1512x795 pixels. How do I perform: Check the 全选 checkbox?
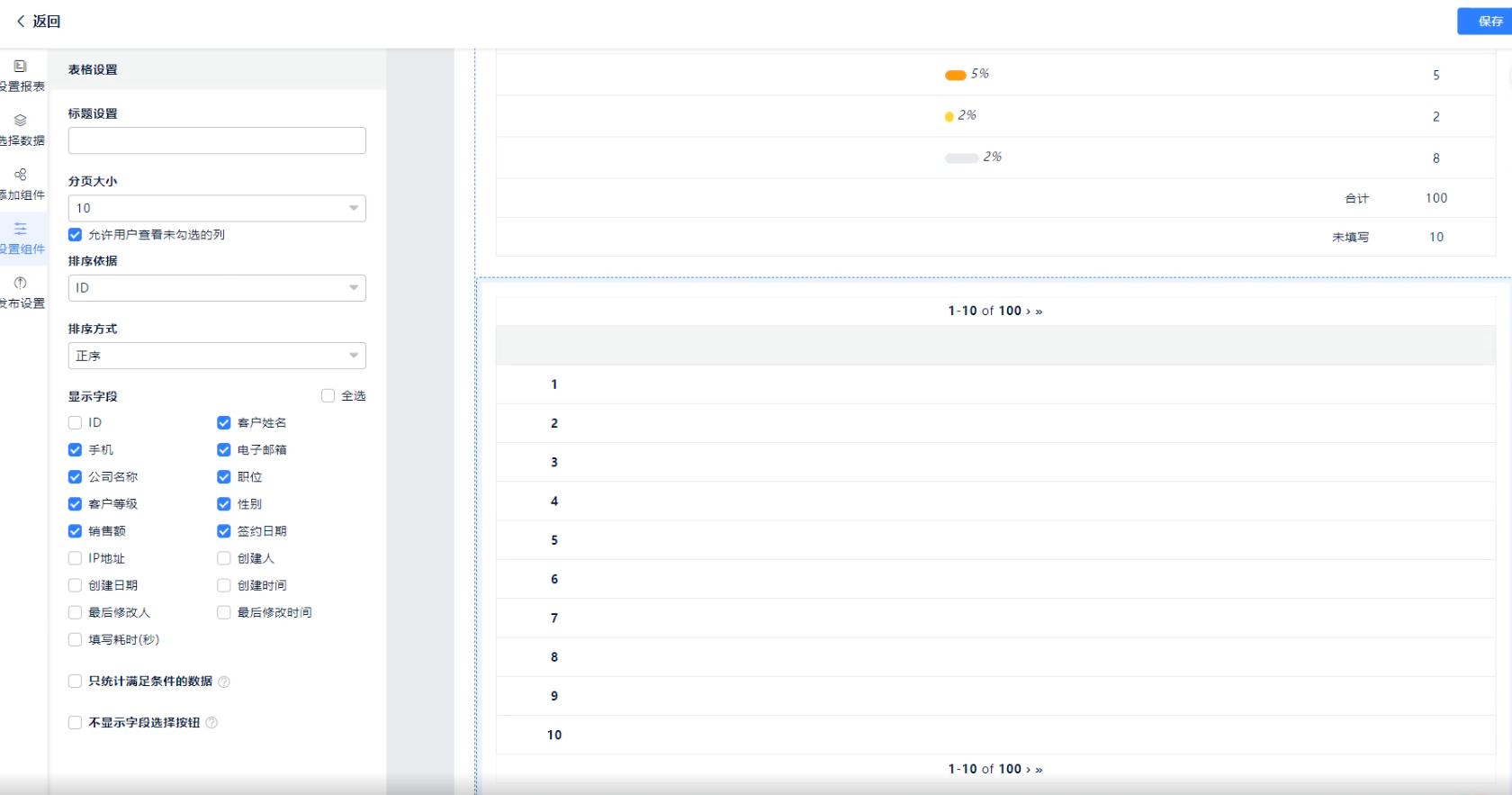(x=328, y=396)
